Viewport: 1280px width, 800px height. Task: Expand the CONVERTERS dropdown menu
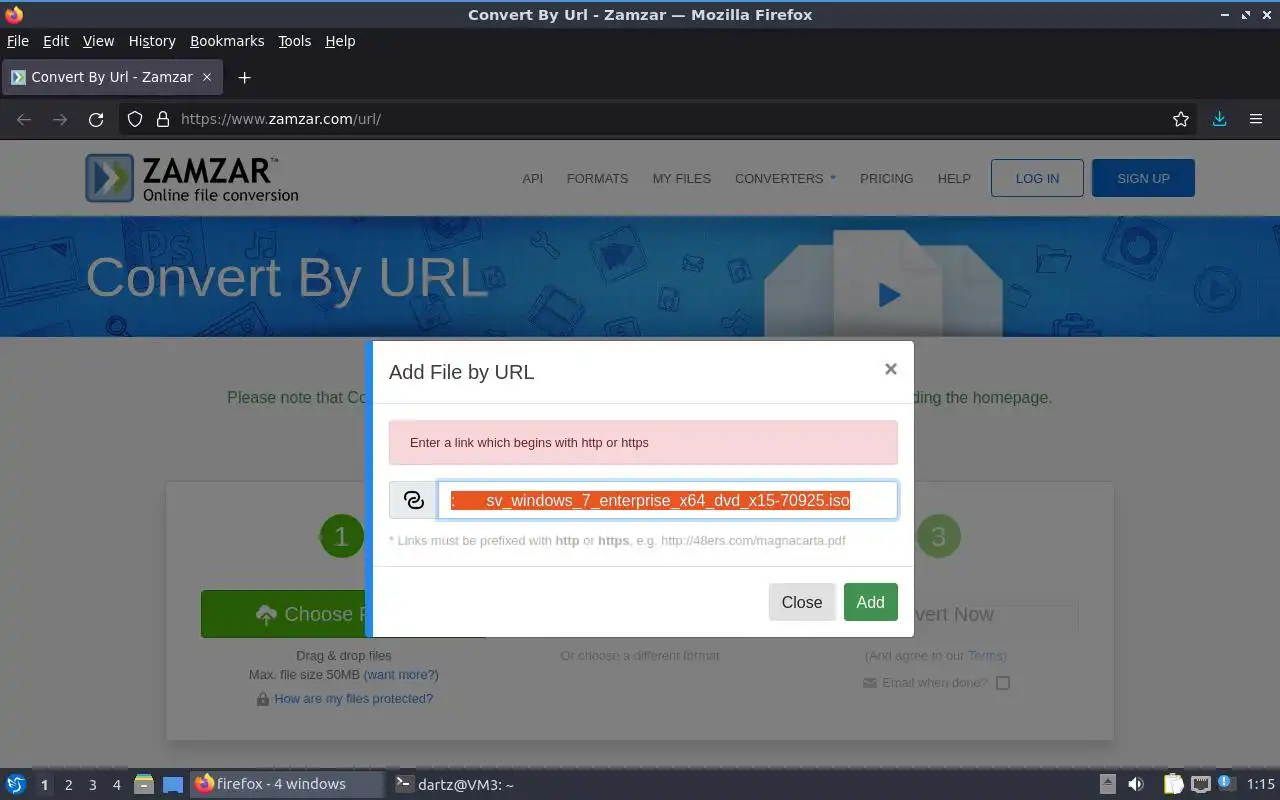[785, 178]
